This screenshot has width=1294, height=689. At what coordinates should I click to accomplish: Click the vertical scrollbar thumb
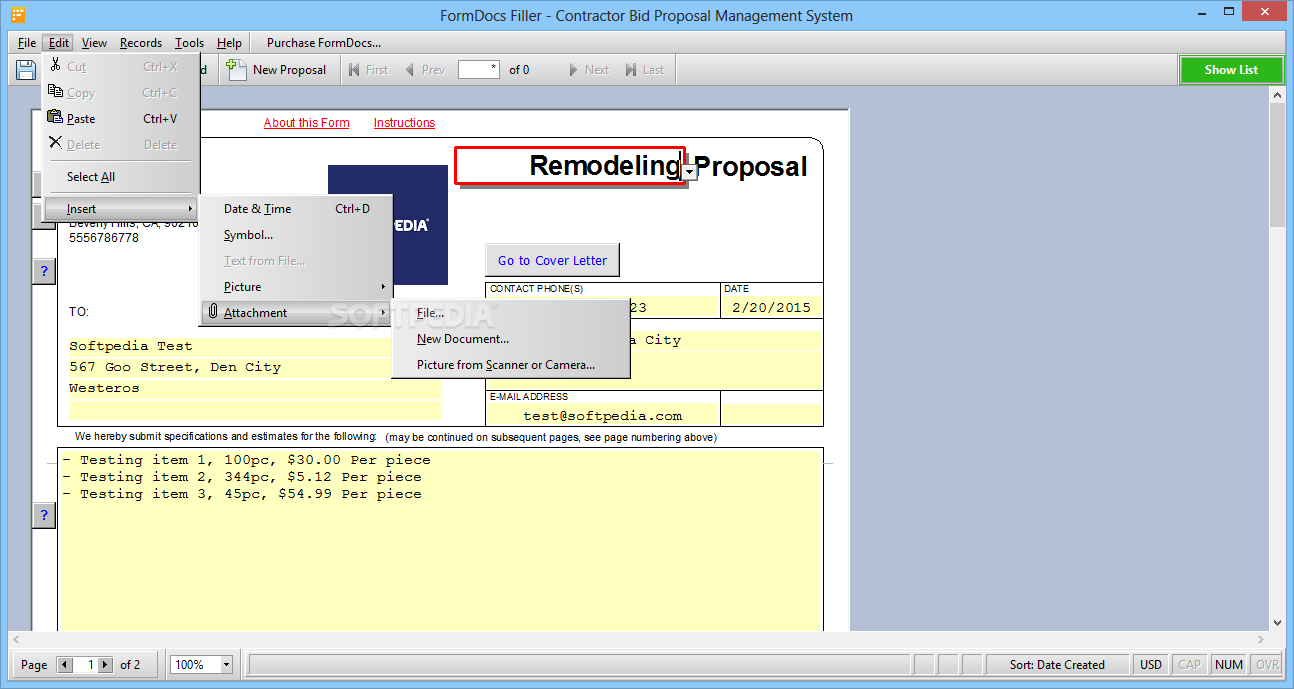[1276, 165]
